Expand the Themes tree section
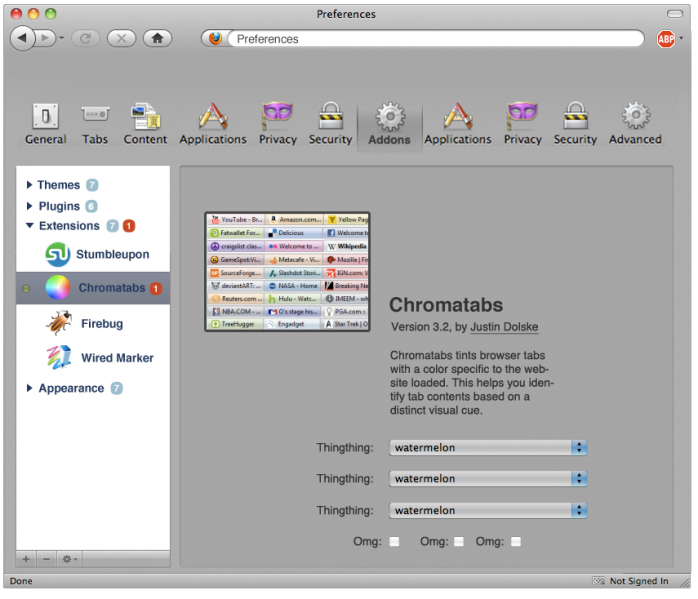This screenshot has height=599, width=698. pos(29,185)
